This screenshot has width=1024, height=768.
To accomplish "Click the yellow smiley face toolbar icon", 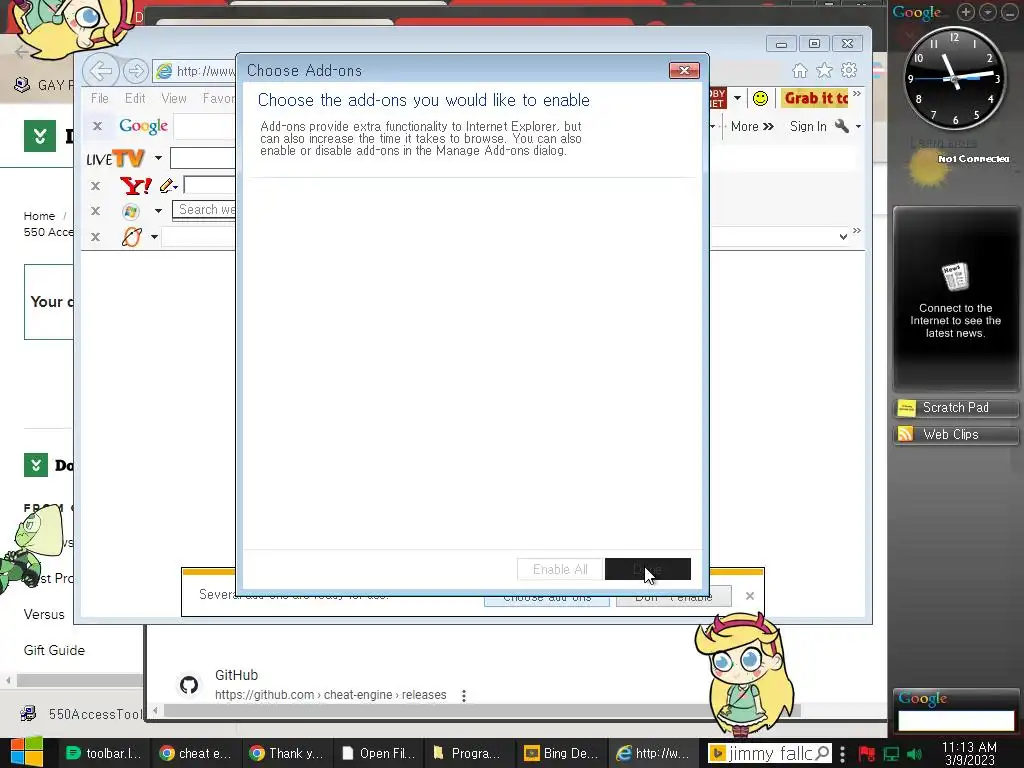I will (760, 99).
